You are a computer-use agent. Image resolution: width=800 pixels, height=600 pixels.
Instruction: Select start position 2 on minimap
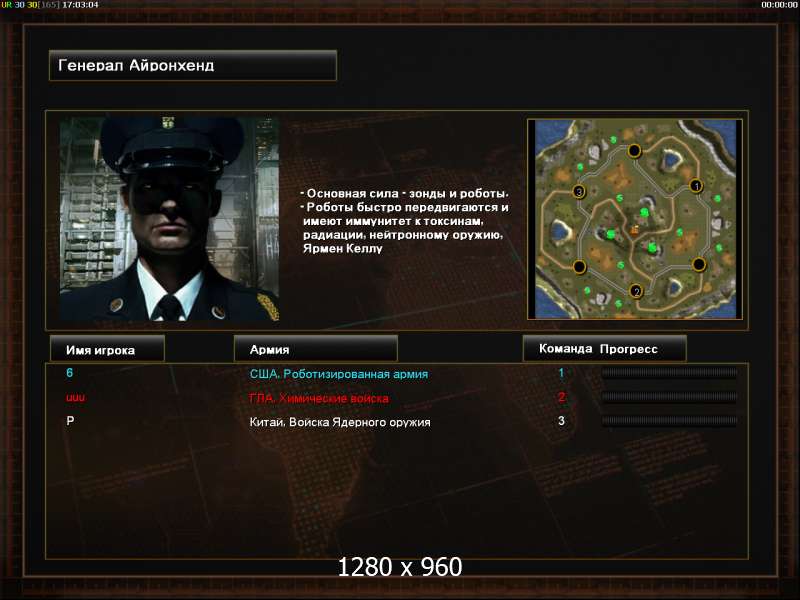point(636,291)
